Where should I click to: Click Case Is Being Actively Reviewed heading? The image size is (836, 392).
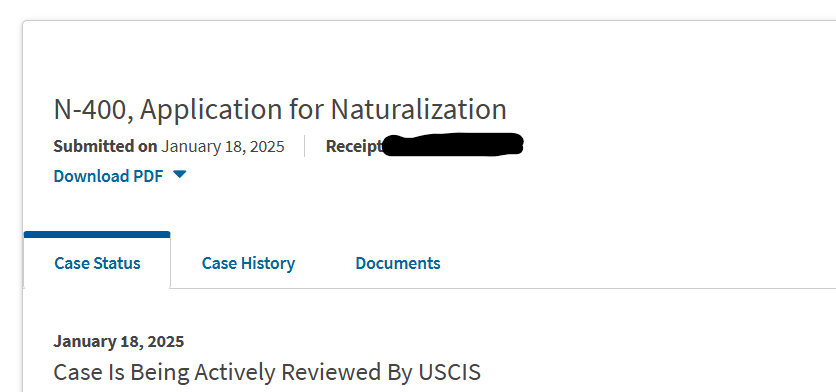(x=267, y=372)
